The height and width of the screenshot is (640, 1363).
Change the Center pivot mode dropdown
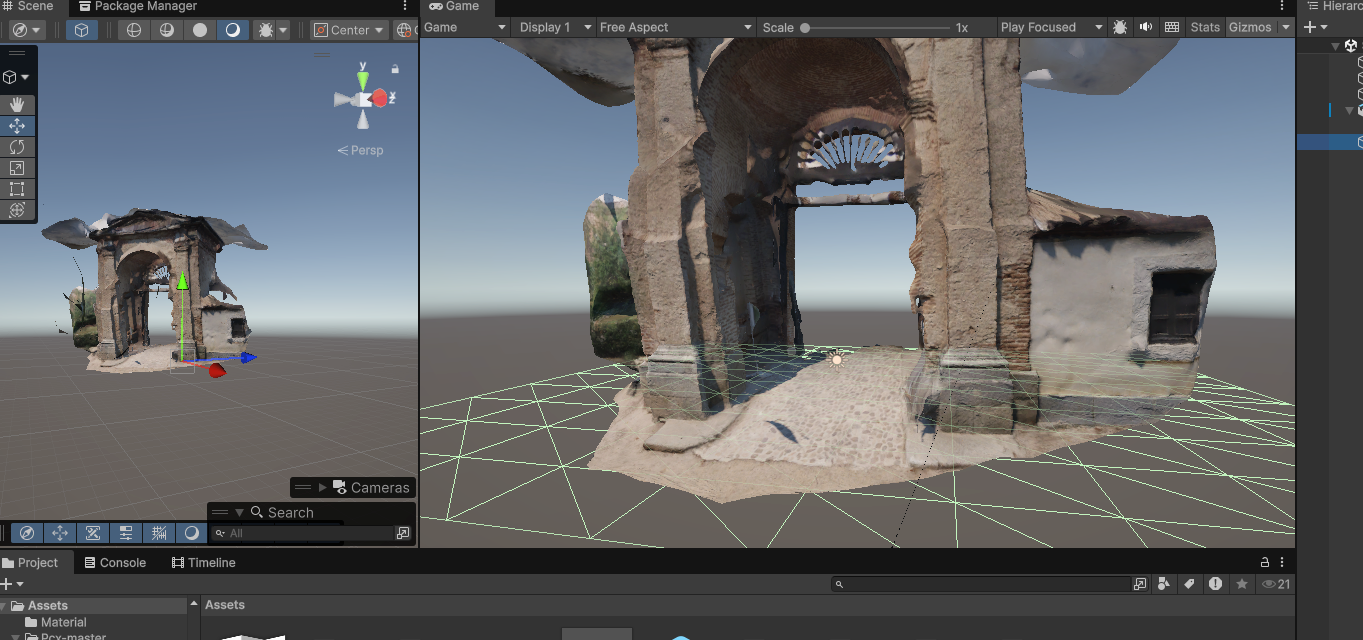click(350, 30)
